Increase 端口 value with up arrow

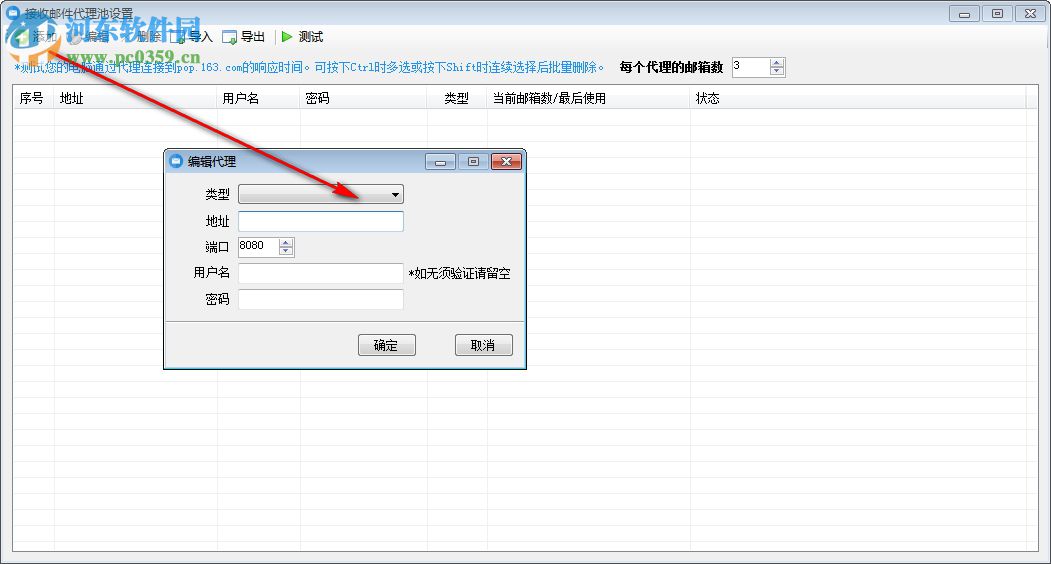point(286,242)
